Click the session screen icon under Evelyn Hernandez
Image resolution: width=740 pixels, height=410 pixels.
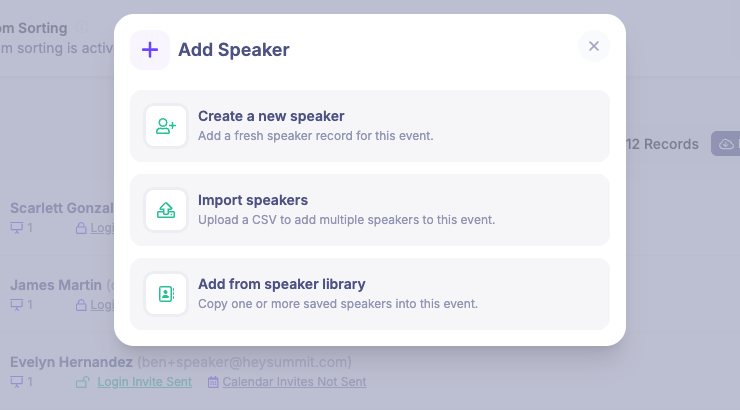[x=17, y=381]
